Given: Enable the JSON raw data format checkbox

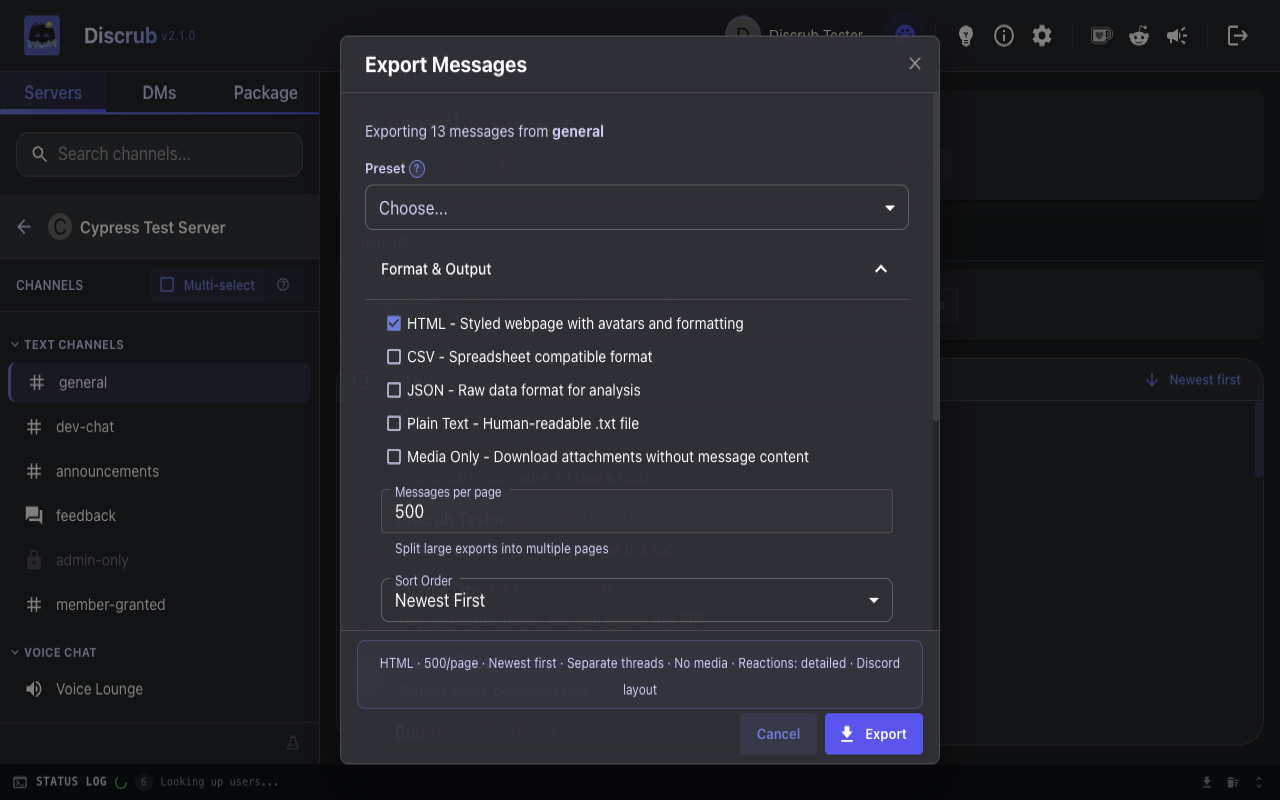Looking at the screenshot, I should [394, 390].
